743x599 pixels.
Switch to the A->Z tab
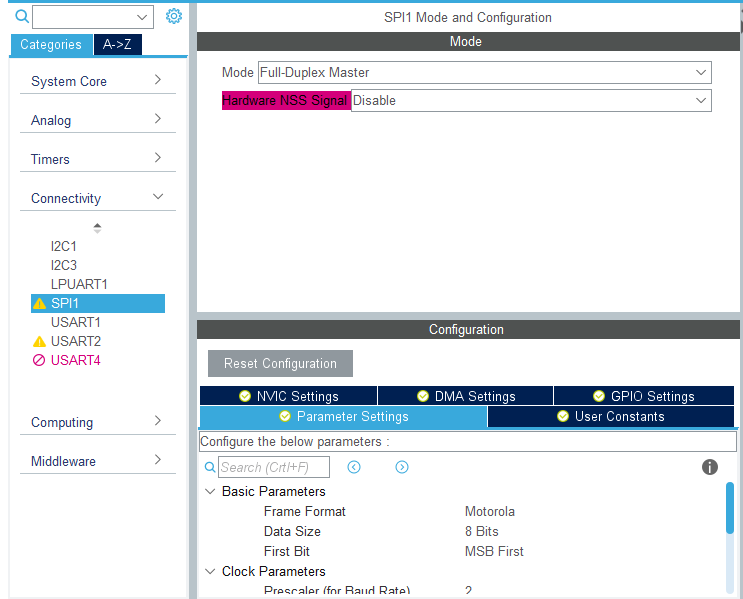118,45
